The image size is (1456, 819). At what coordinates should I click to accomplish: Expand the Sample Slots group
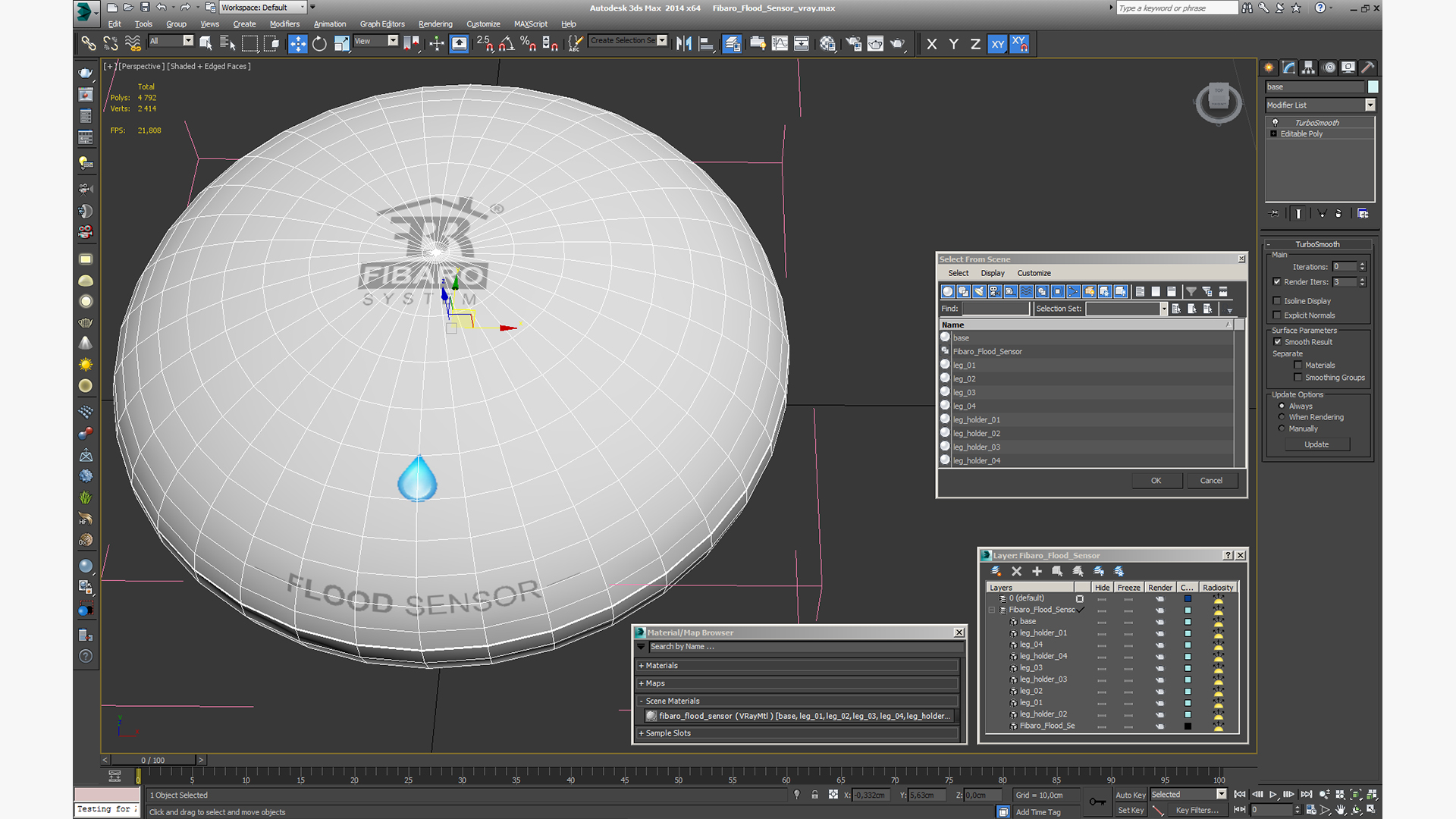[798, 733]
